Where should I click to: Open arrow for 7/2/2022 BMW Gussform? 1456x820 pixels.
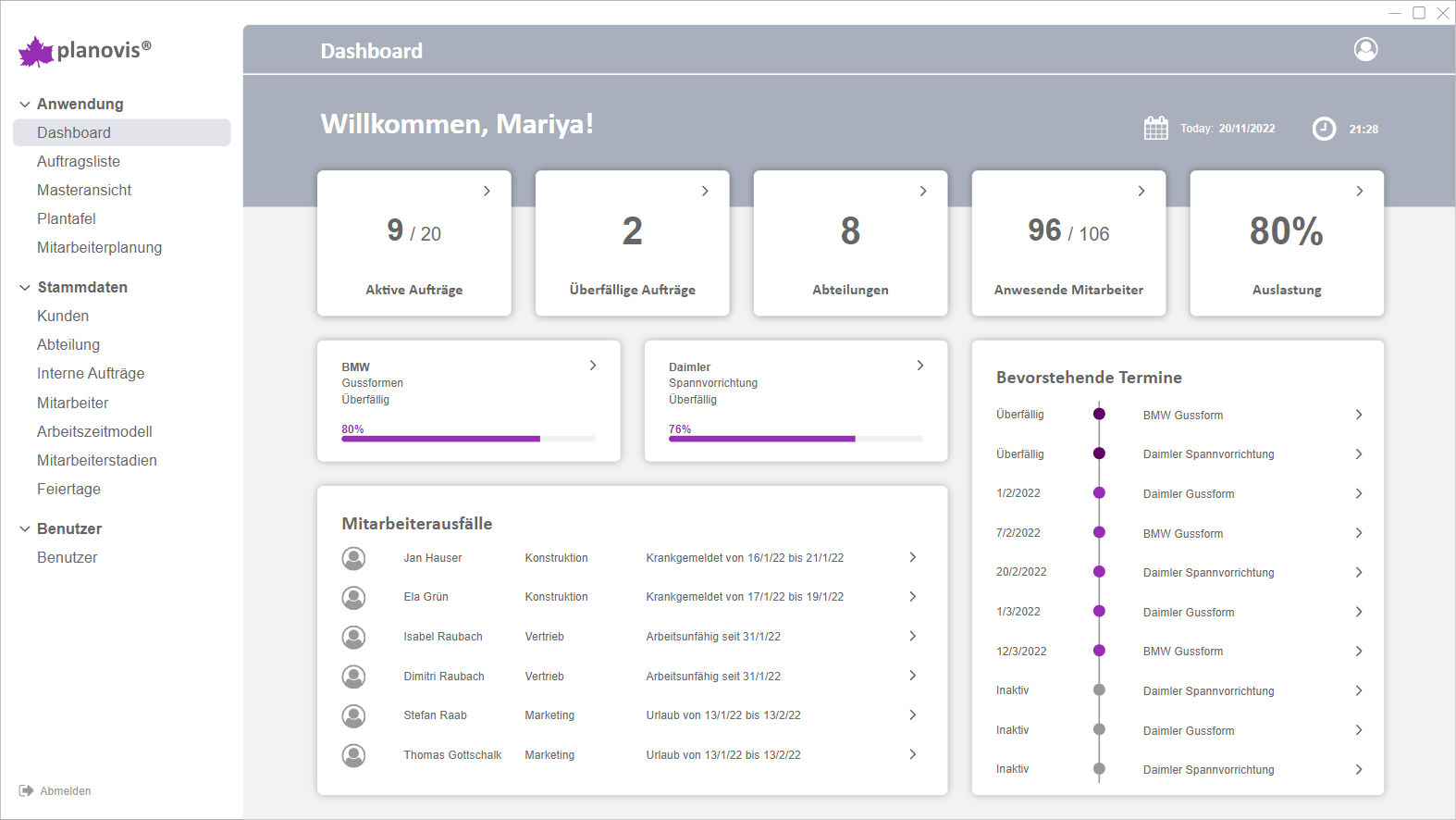pyautogui.click(x=1359, y=532)
